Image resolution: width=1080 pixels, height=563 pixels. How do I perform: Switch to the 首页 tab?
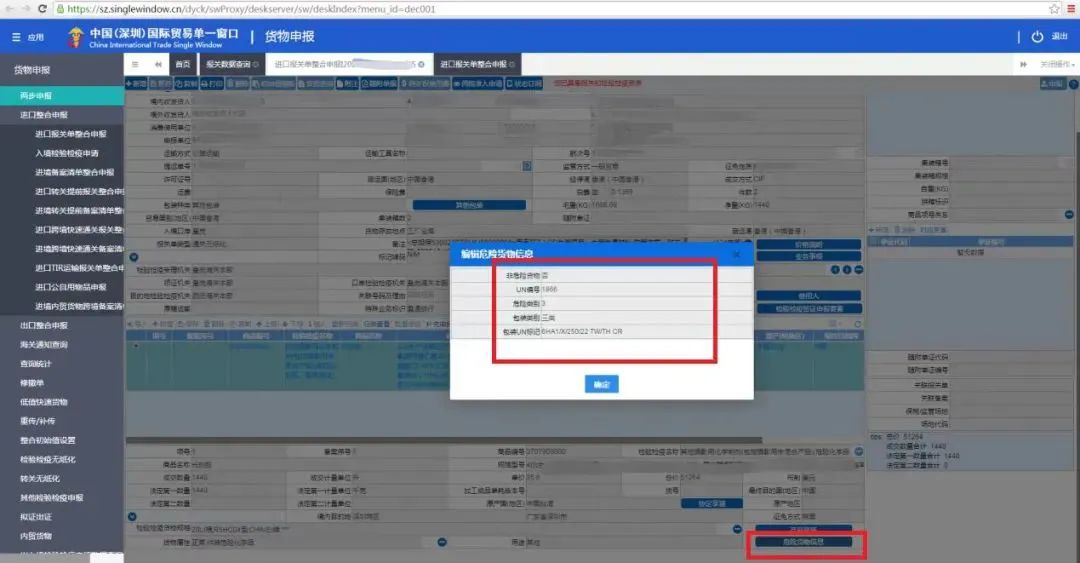tap(182, 64)
